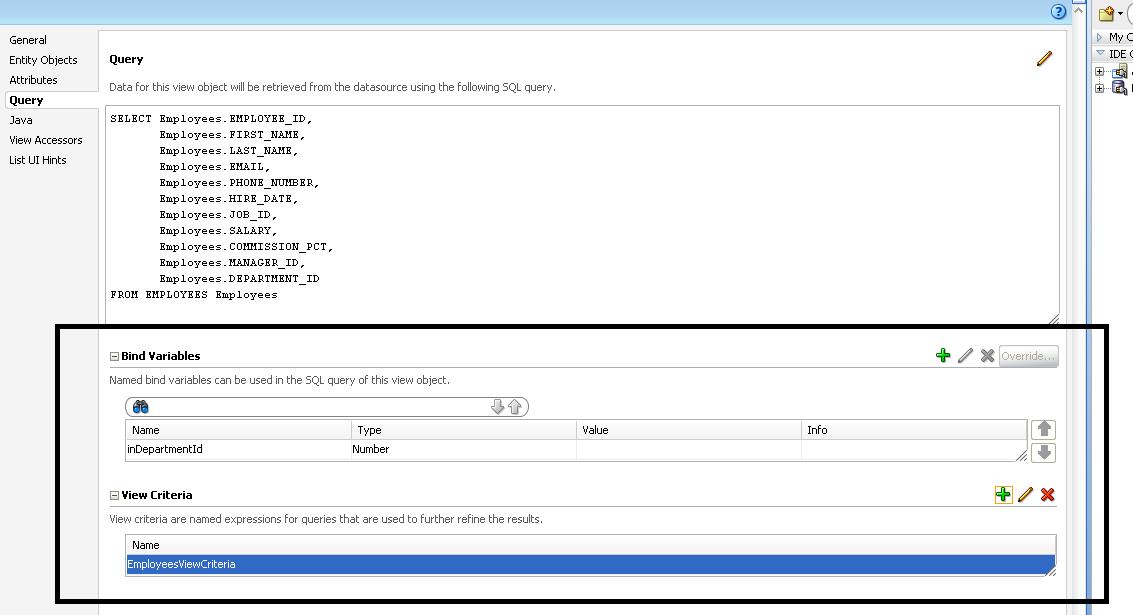
Task: Open help via the question mark icon
Action: click(1058, 12)
